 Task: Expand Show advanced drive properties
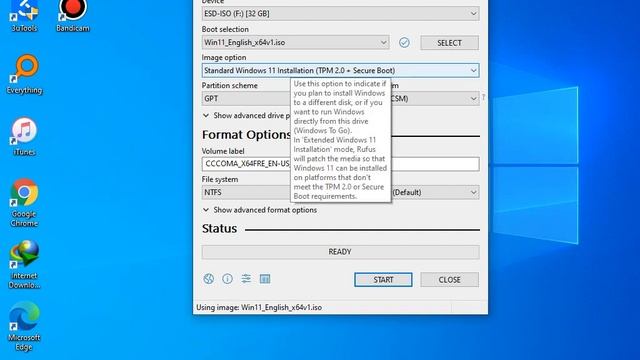click(246, 116)
